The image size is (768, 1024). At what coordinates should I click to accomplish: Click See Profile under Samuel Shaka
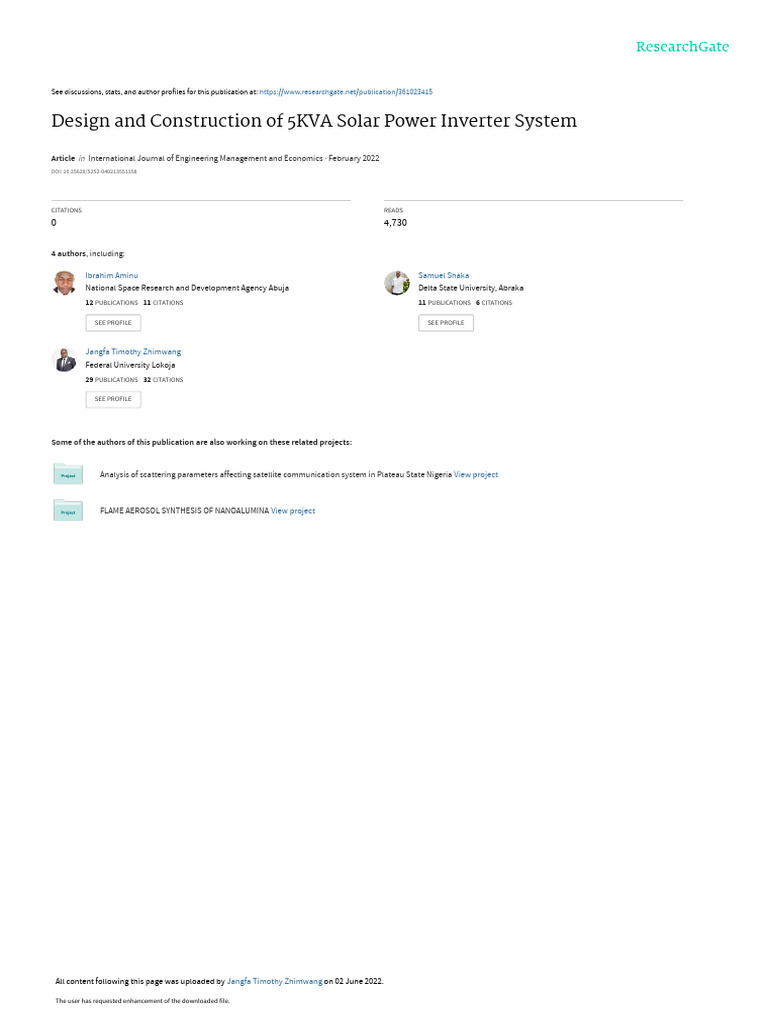coord(446,323)
